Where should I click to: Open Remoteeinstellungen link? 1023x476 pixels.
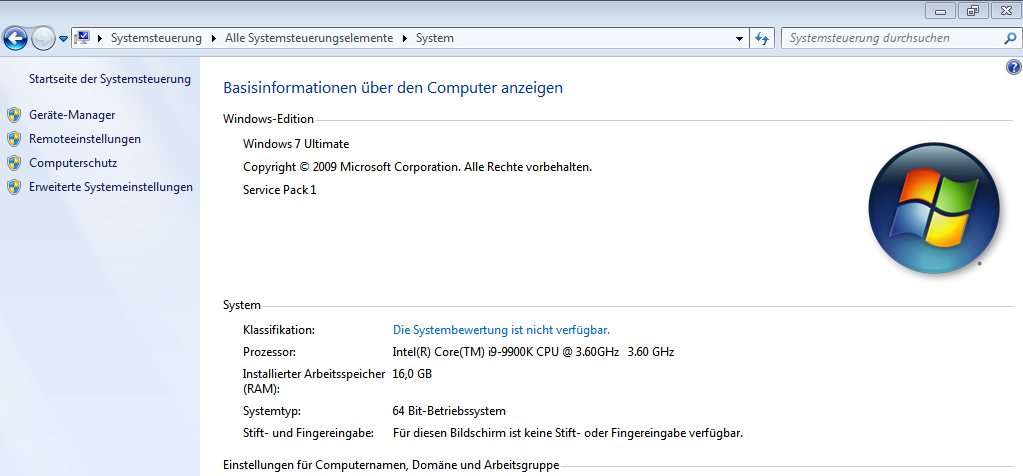[x=85, y=140]
